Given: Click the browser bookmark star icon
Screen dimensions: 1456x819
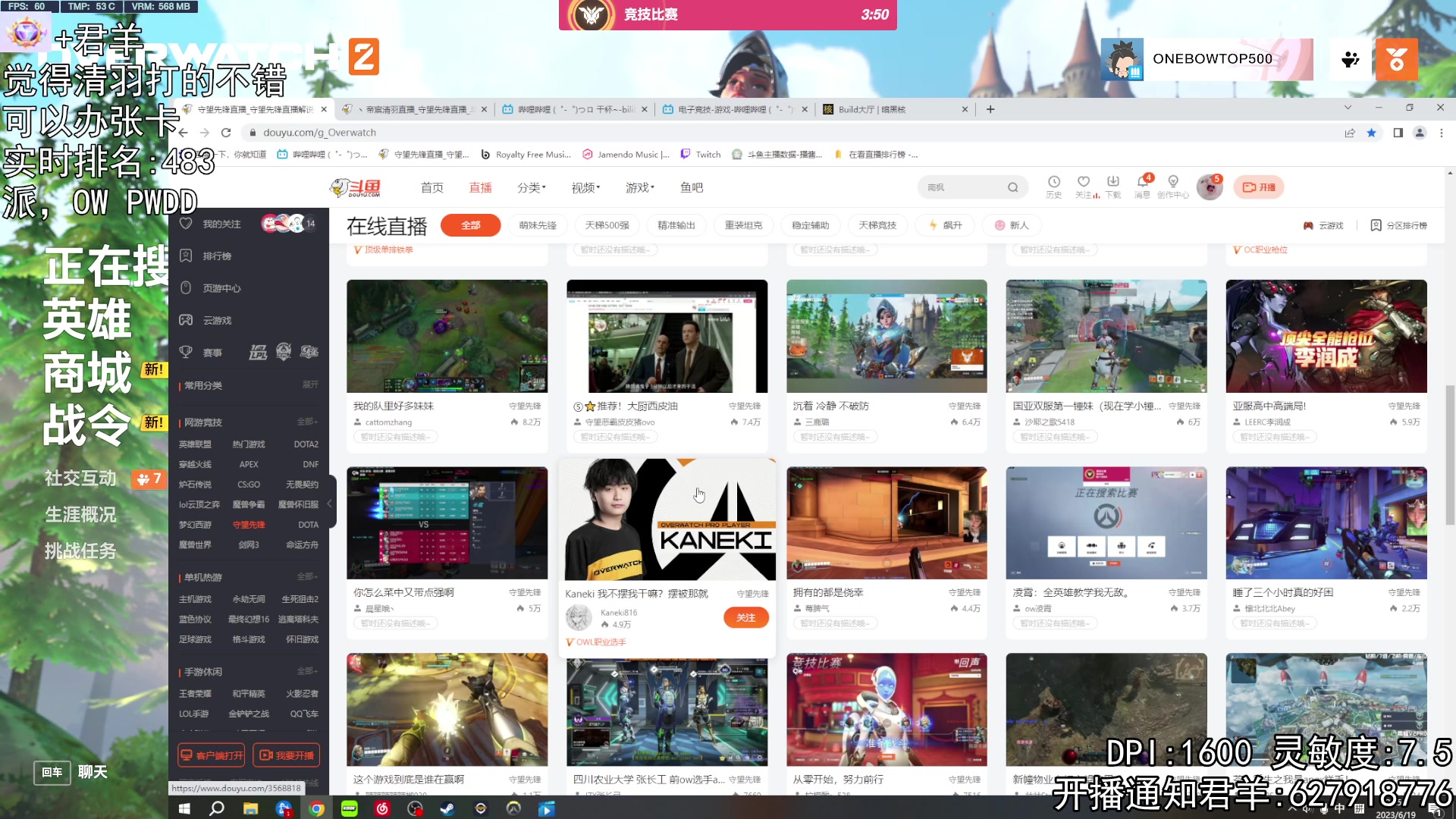Looking at the screenshot, I should click(1371, 133).
